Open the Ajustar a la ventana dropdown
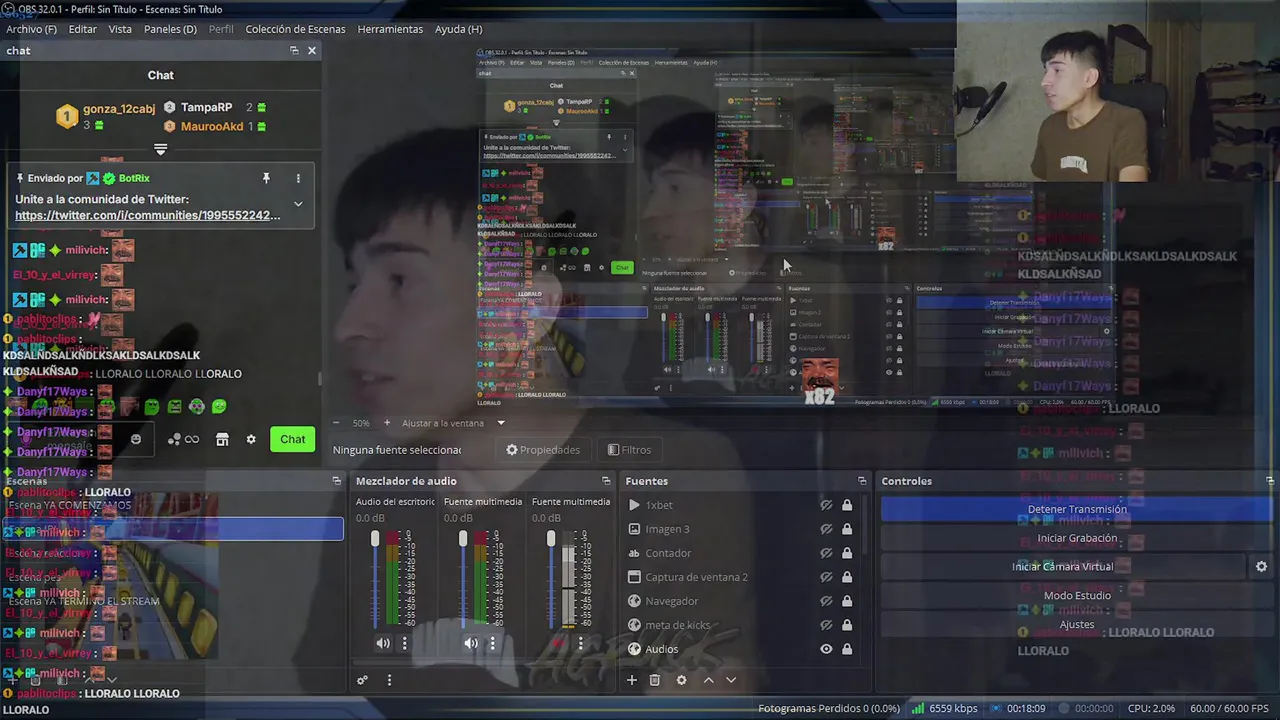This screenshot has width=1280, height=720. (x=454, y=423)
